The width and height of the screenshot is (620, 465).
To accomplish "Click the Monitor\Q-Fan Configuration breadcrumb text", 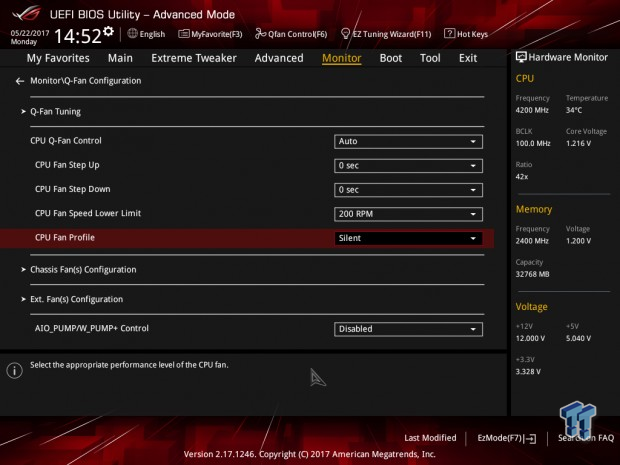I will coord(86,81).
